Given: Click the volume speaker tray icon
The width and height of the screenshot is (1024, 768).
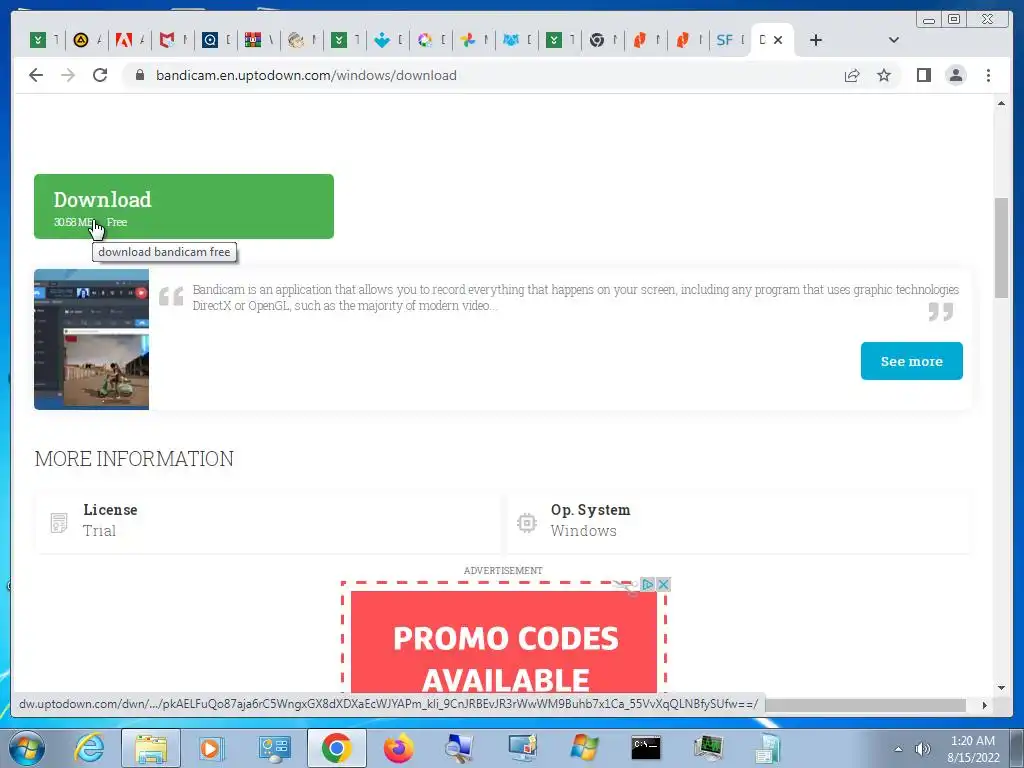Looking at the screenshot, I should (922, 749).
